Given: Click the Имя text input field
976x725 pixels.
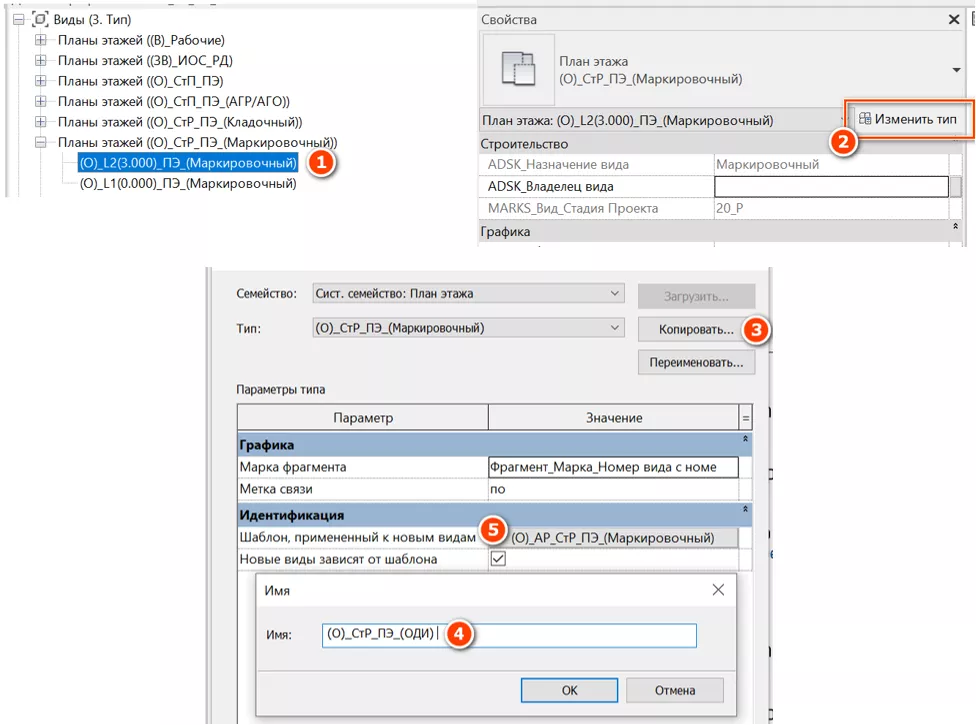Looking at the screenshot, I should 580,636.
